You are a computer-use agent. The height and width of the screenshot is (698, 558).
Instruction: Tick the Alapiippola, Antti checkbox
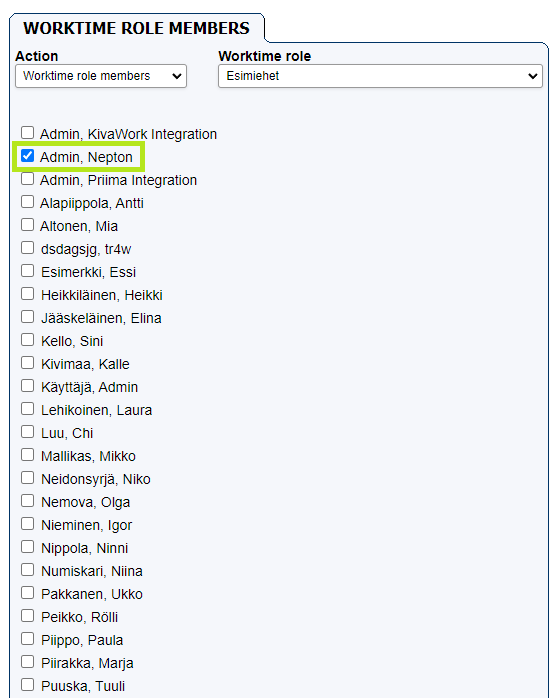click(28, 202)
